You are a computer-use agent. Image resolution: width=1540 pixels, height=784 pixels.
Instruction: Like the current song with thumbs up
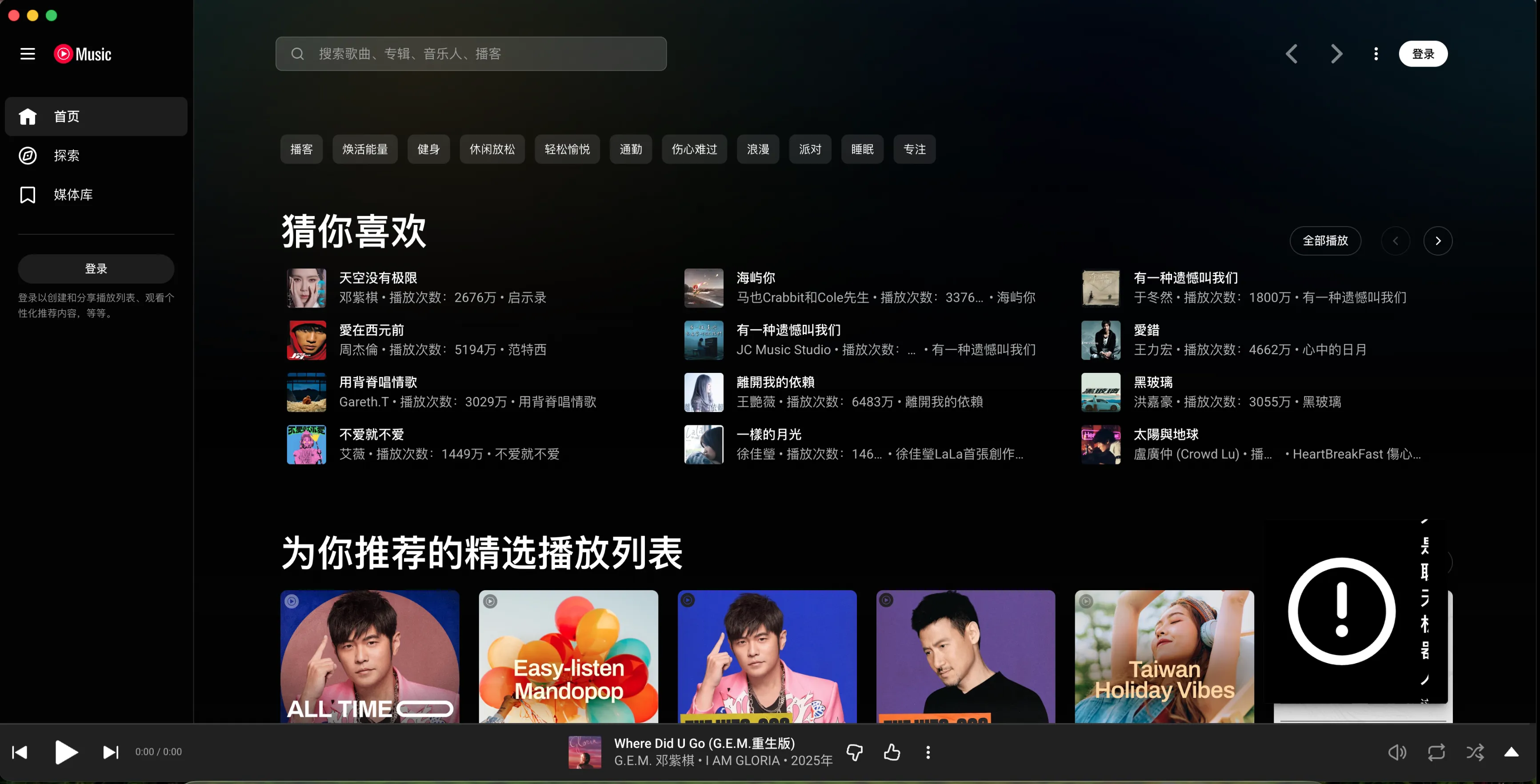(892, 752)
